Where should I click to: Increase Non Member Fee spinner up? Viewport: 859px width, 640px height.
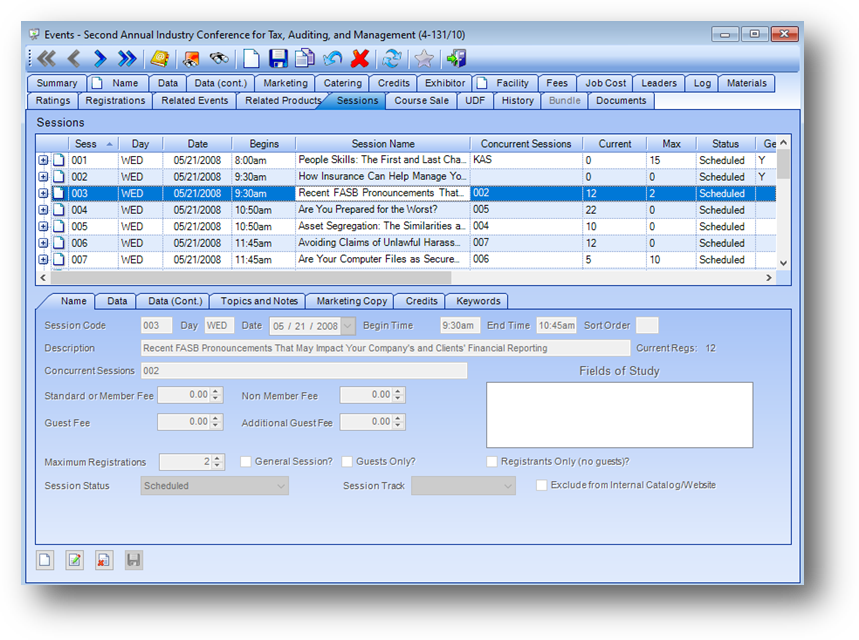click(x=398, y=391)
